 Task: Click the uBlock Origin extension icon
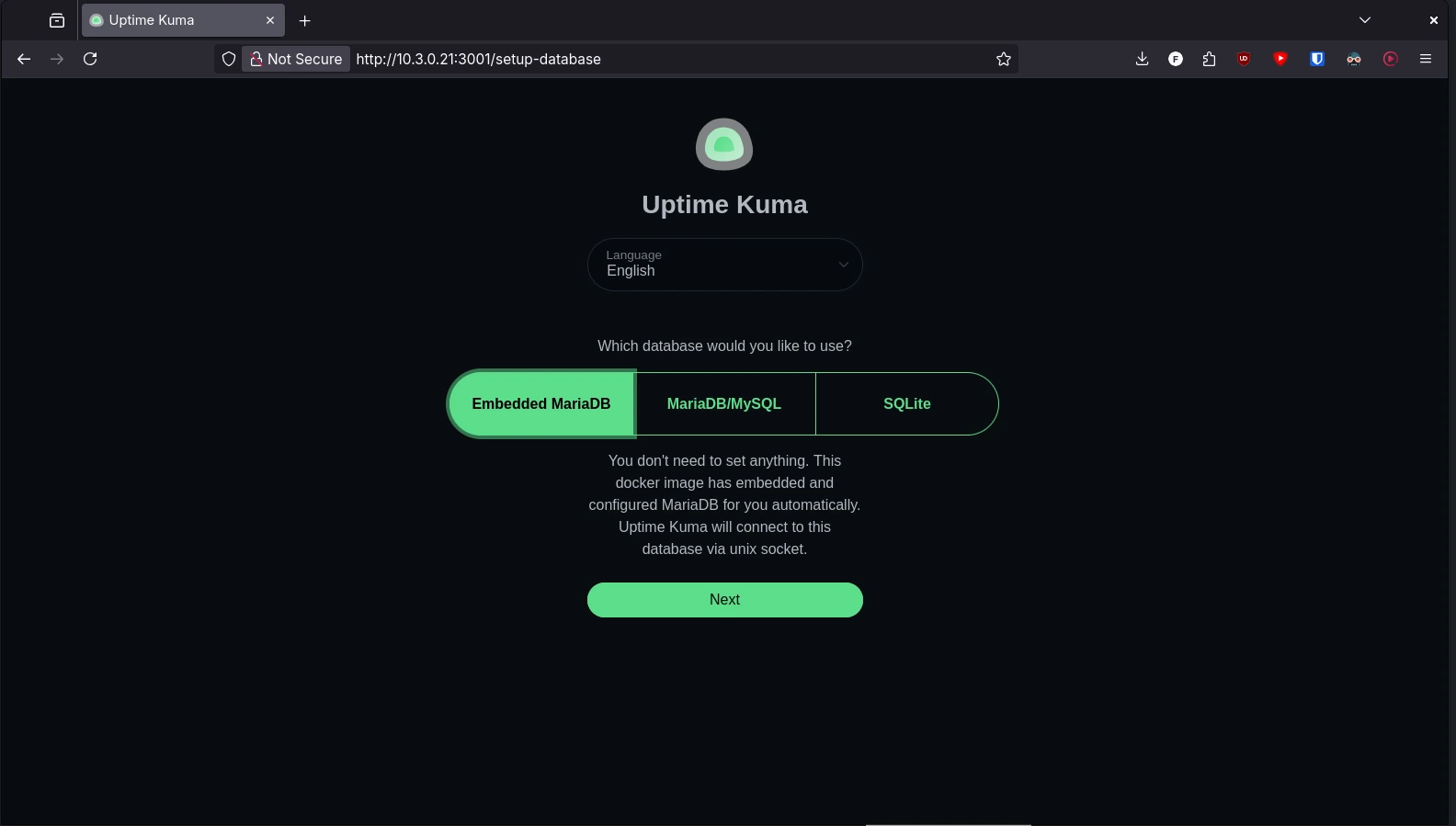(1244, 59)
